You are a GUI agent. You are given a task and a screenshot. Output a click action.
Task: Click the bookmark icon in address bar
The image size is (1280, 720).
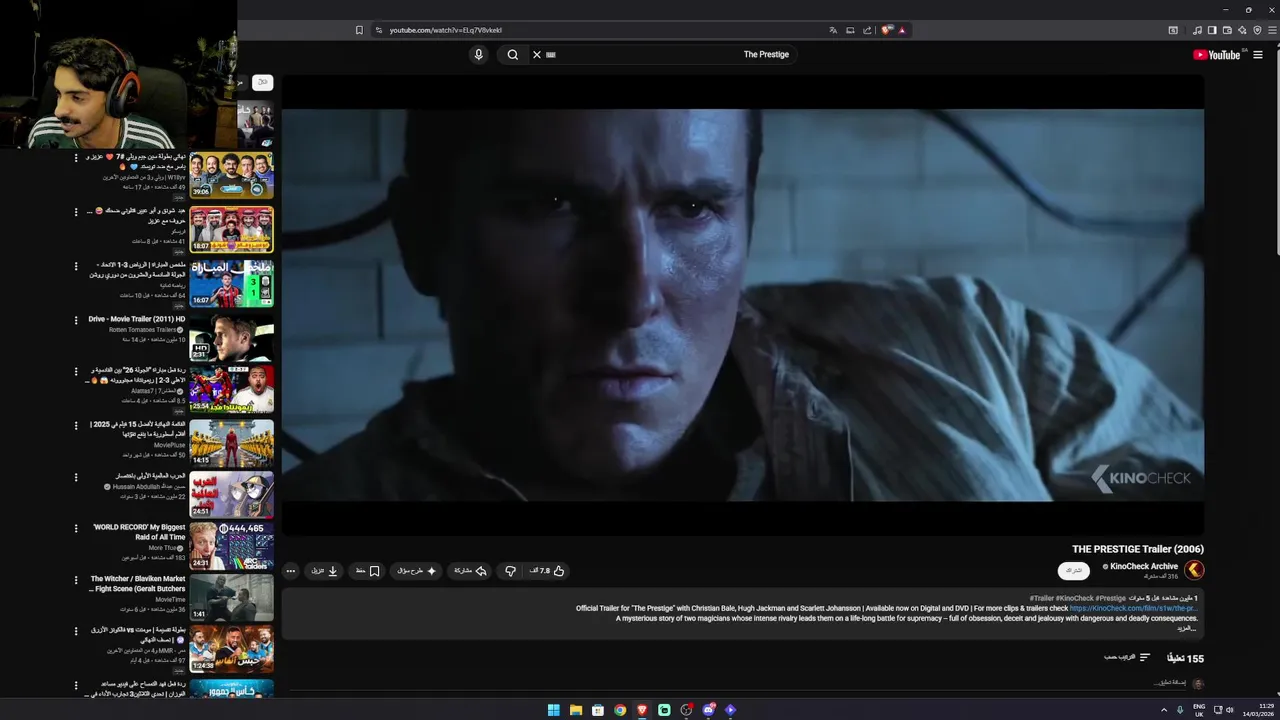tap(359, 30)
